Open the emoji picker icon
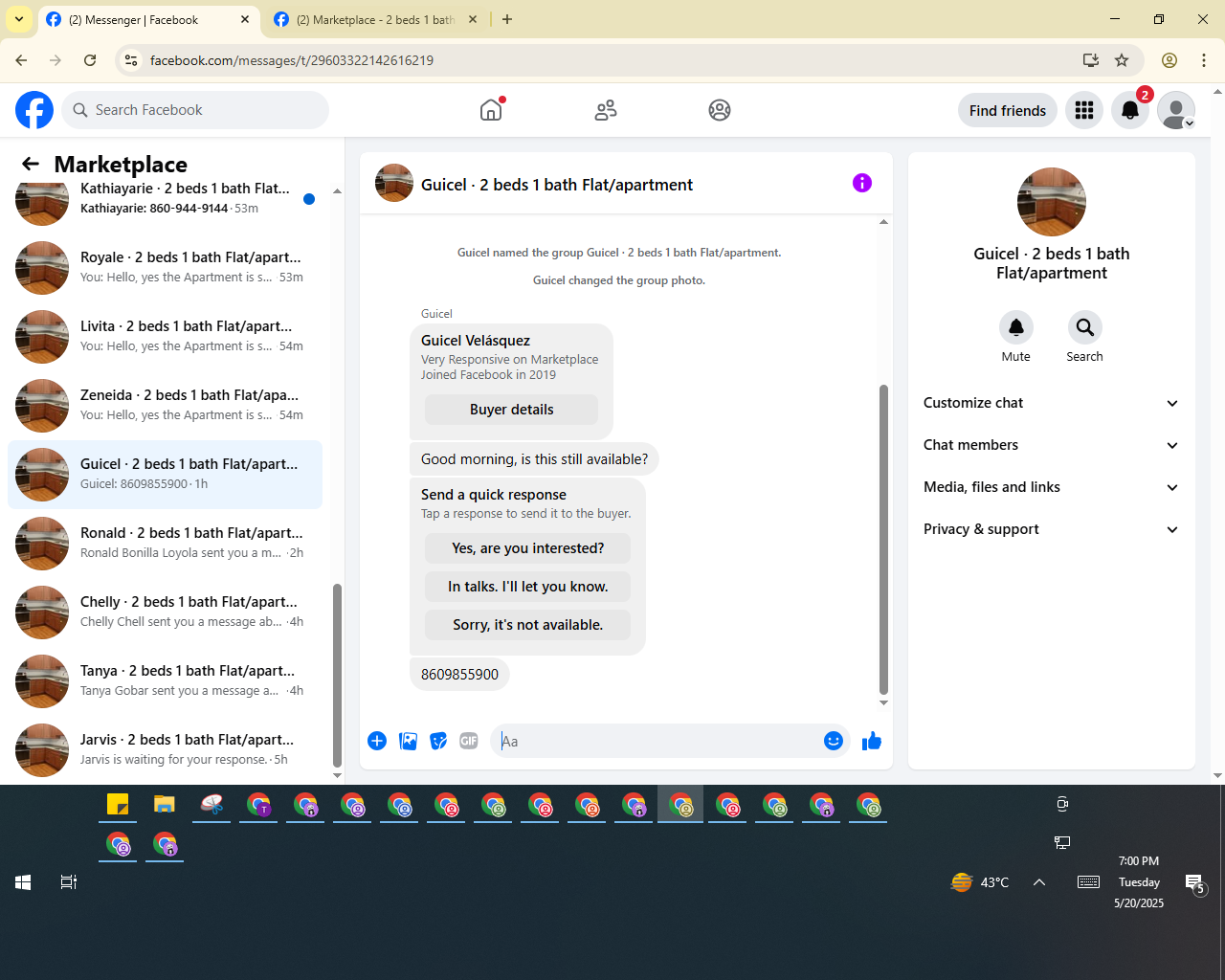 (x=834, y=741)
